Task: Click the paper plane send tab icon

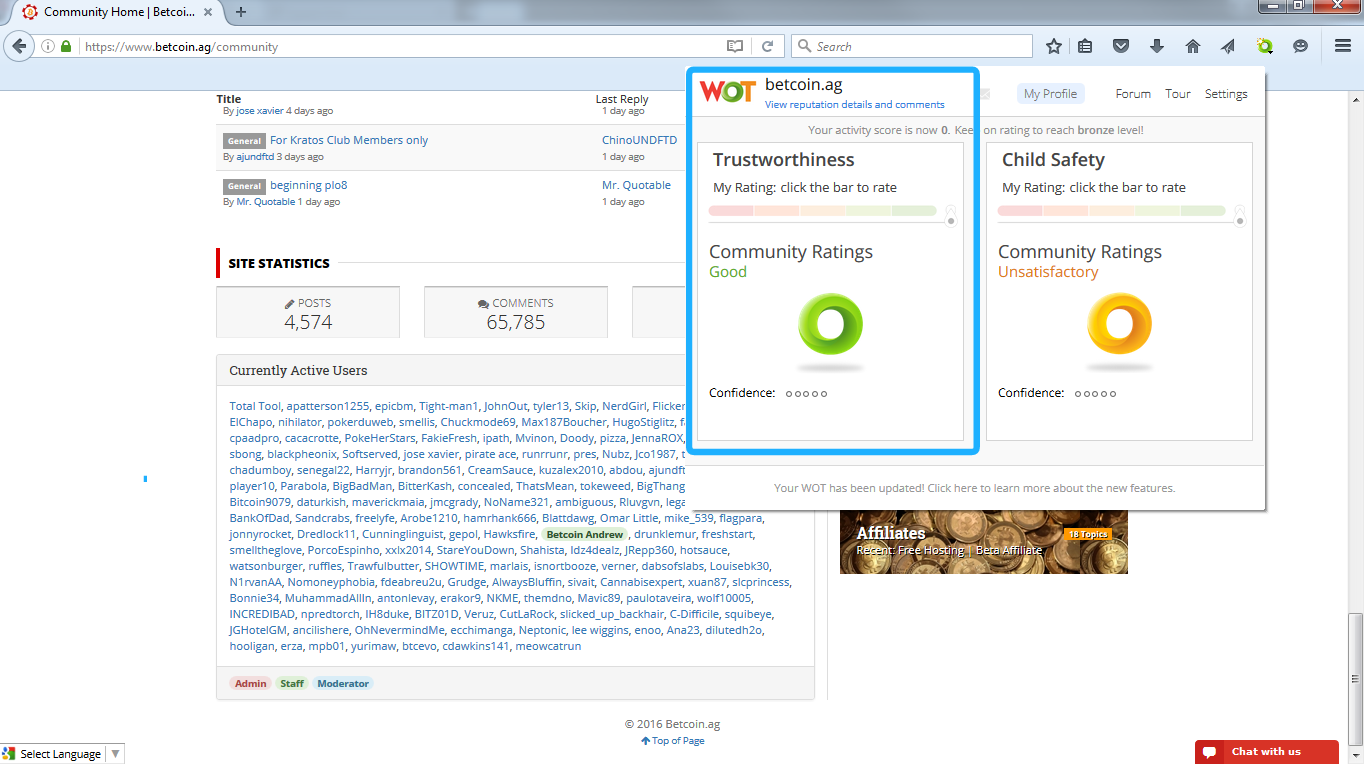Action: (1228, 46)
